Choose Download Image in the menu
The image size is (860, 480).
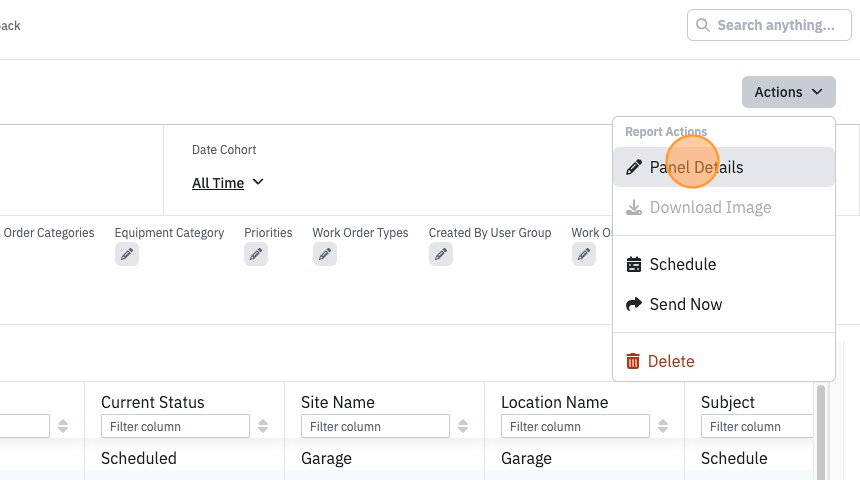(724, 207)
